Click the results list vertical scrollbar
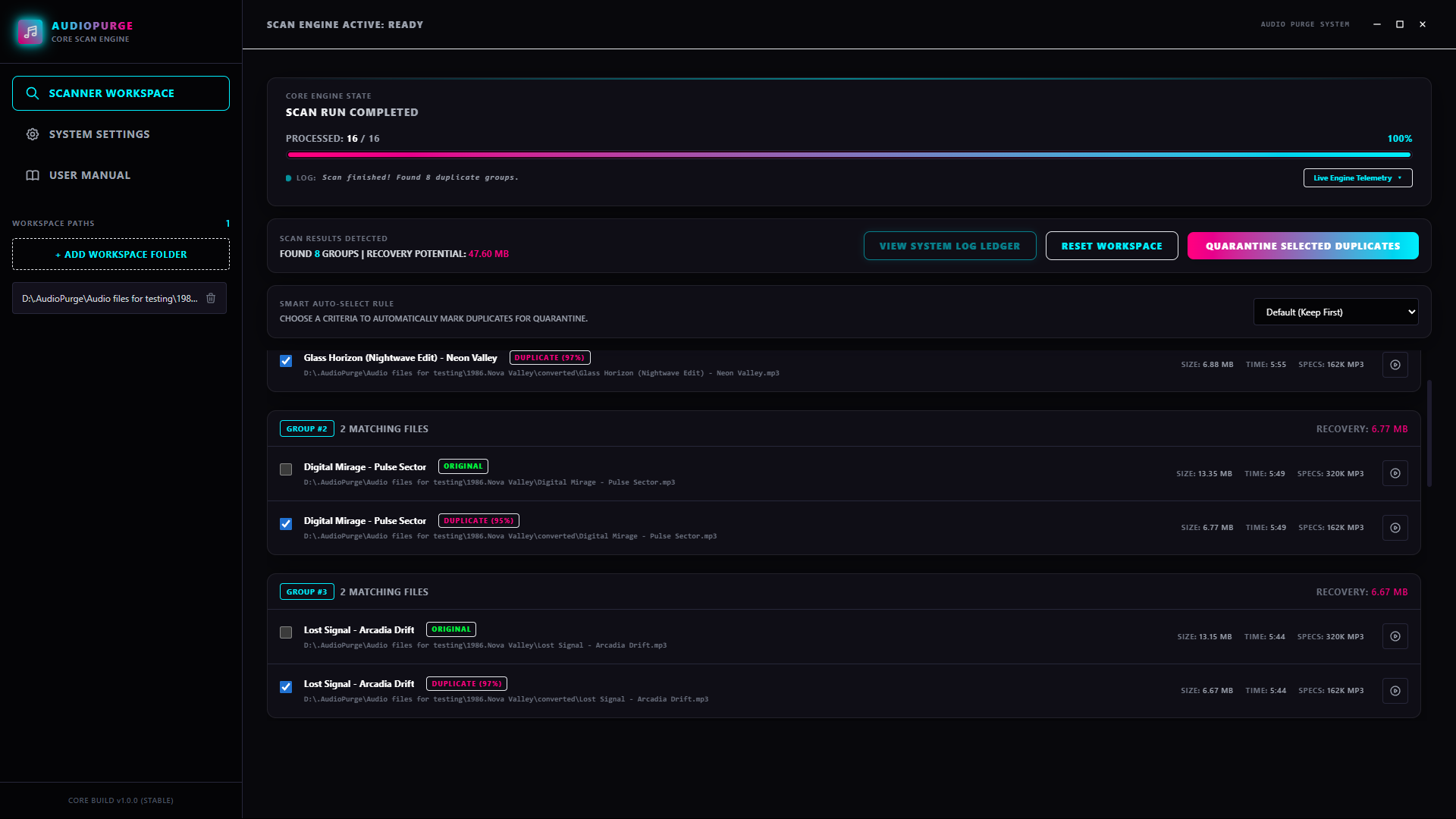 click(1429, 433)
